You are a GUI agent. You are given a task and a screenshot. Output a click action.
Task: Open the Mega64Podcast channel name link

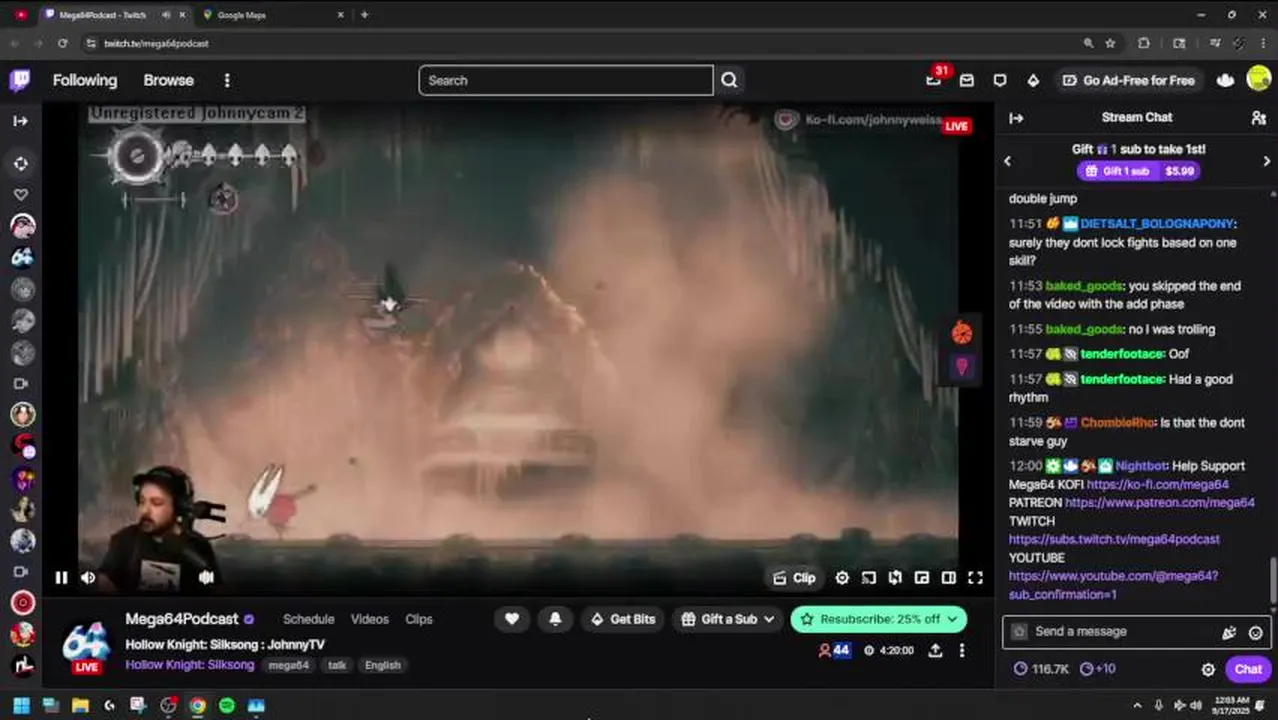(x=182, y=619)
